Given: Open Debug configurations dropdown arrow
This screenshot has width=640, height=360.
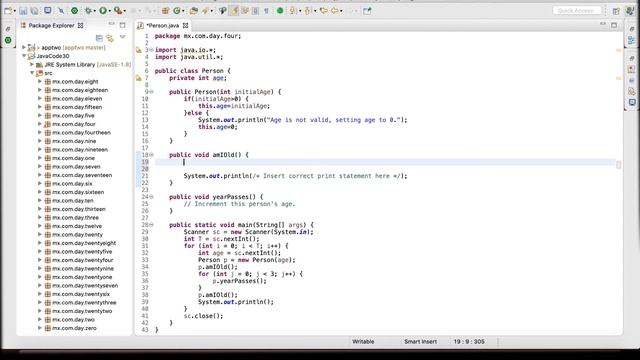Looking at the screenshot, I should [x=95, y=11].
